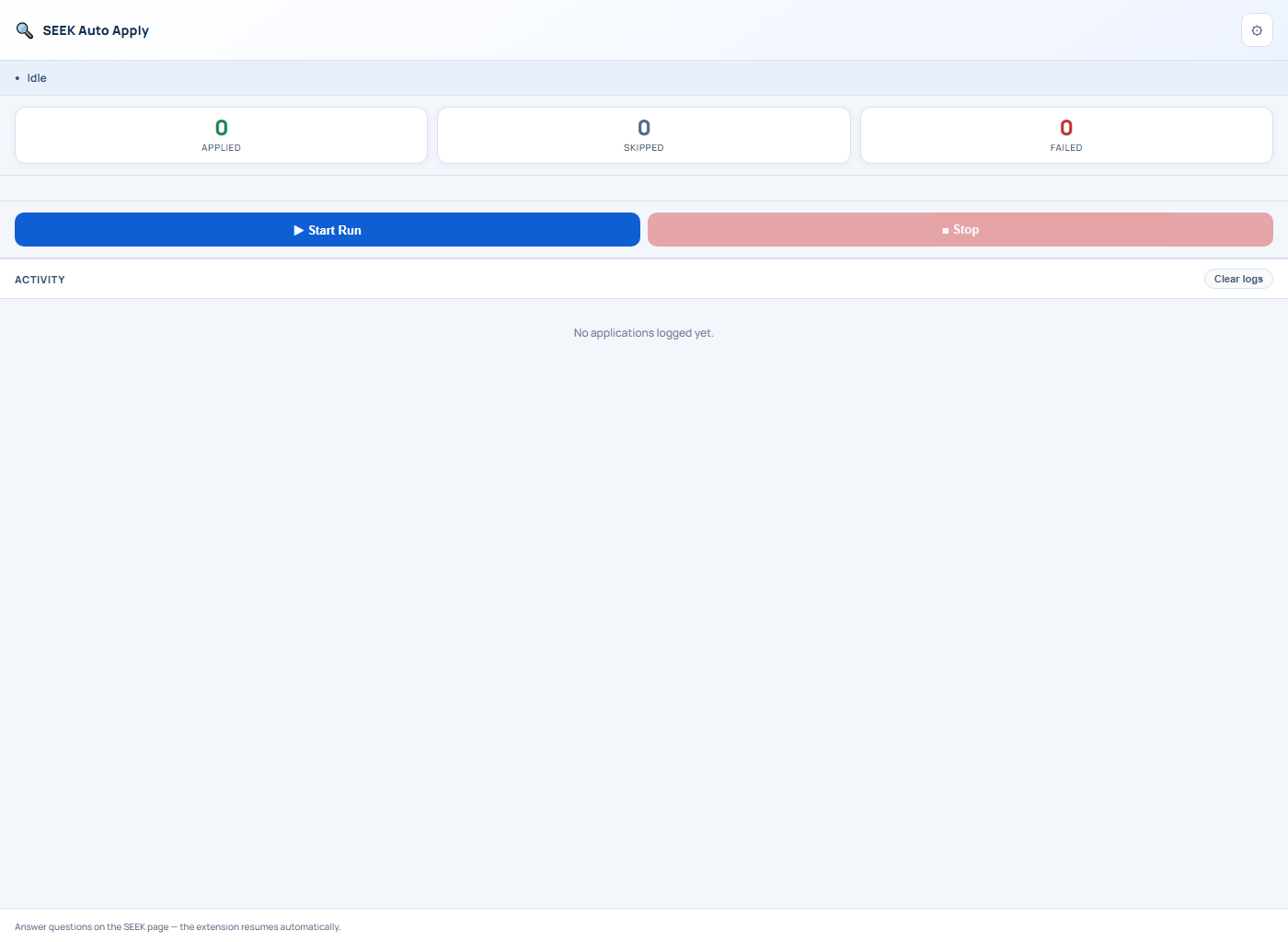Click "No applications logged yet." message
The image size is (1288, 942).
644,333
